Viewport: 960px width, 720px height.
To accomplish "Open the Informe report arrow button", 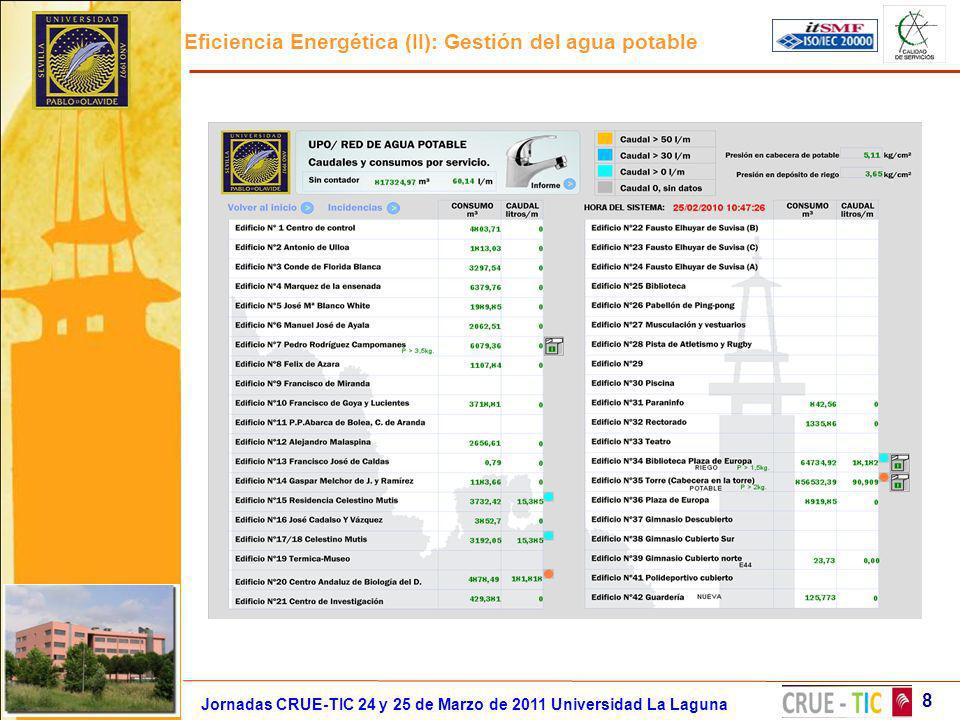I will click(569, 184).
